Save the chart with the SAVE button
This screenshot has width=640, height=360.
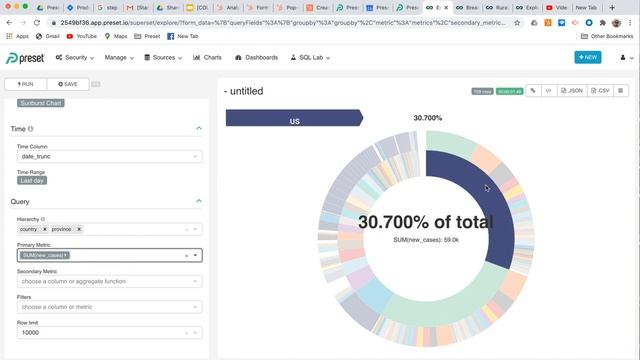point(68,84)
